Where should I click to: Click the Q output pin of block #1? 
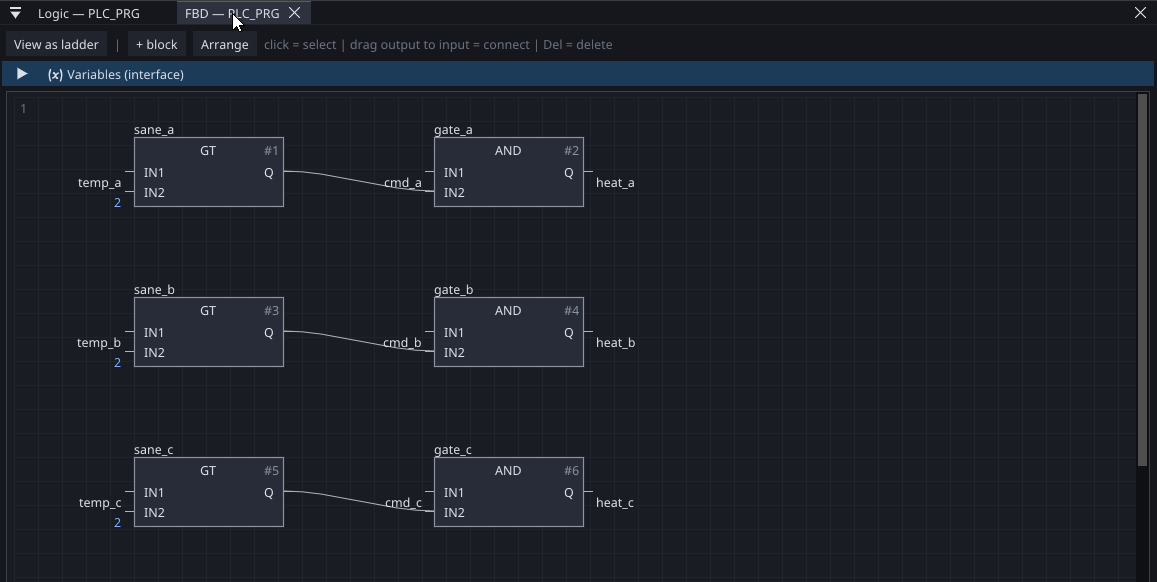(x=269, y=173)
